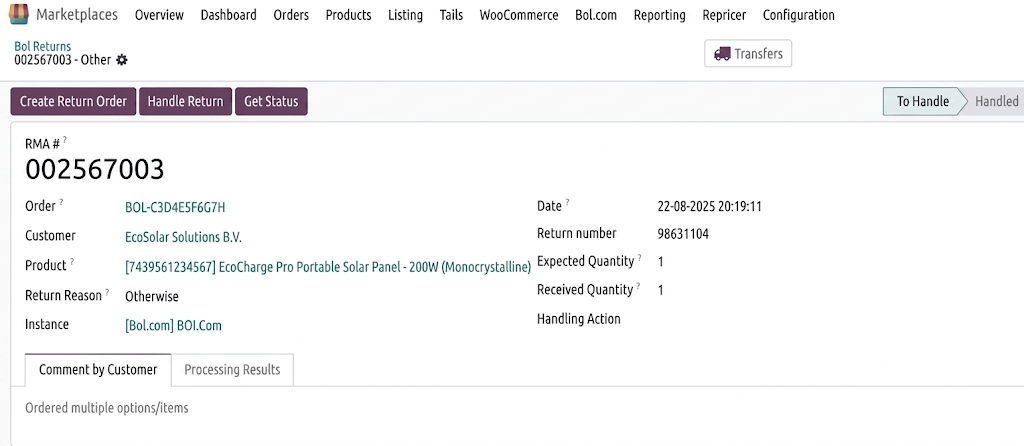This screenshot has width=1024, height=446.
Task: Click the Handle Return button
Action: tap(185, 101)
